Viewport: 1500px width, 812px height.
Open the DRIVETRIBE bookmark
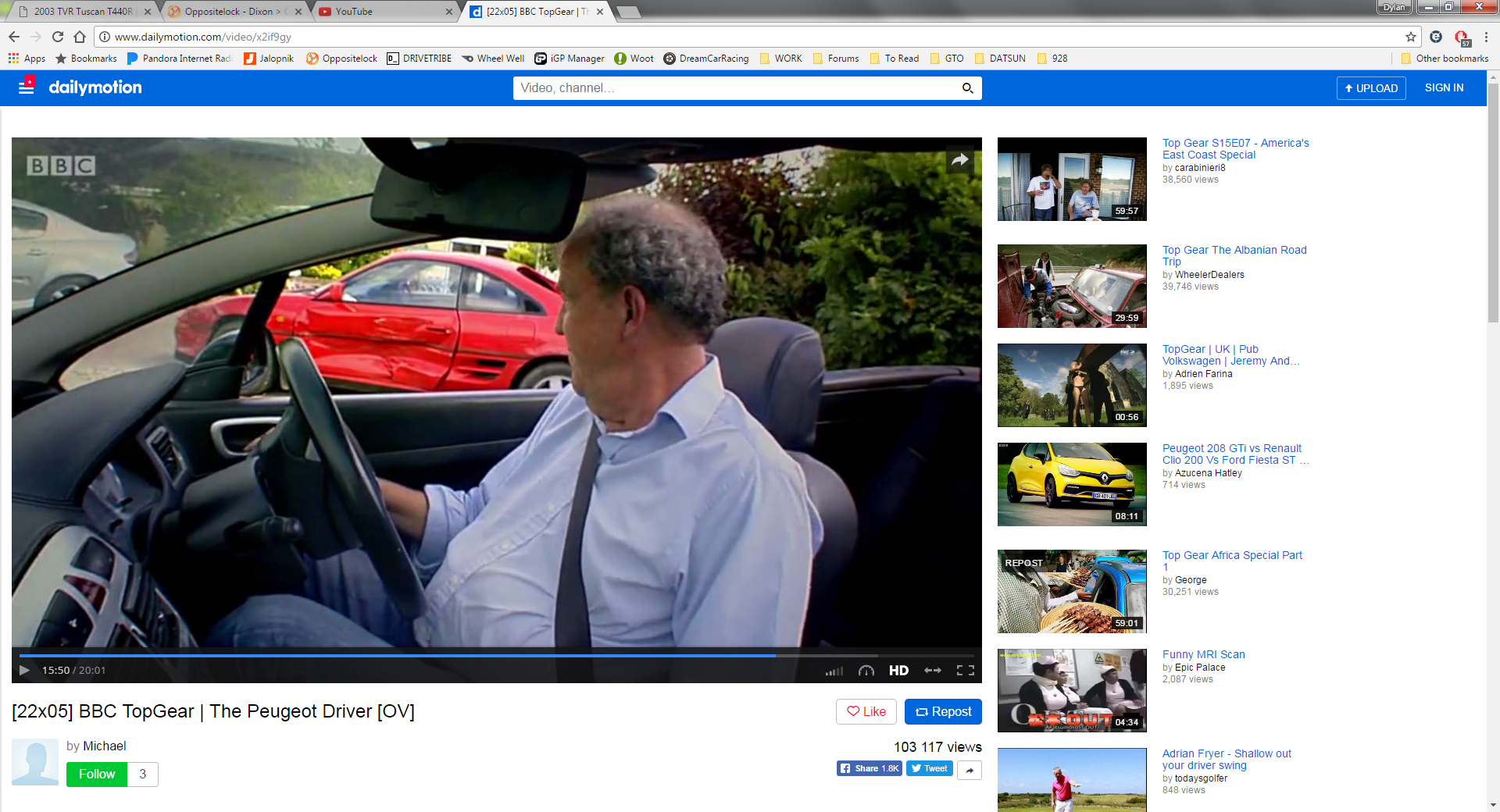click(x=419, y=59)
